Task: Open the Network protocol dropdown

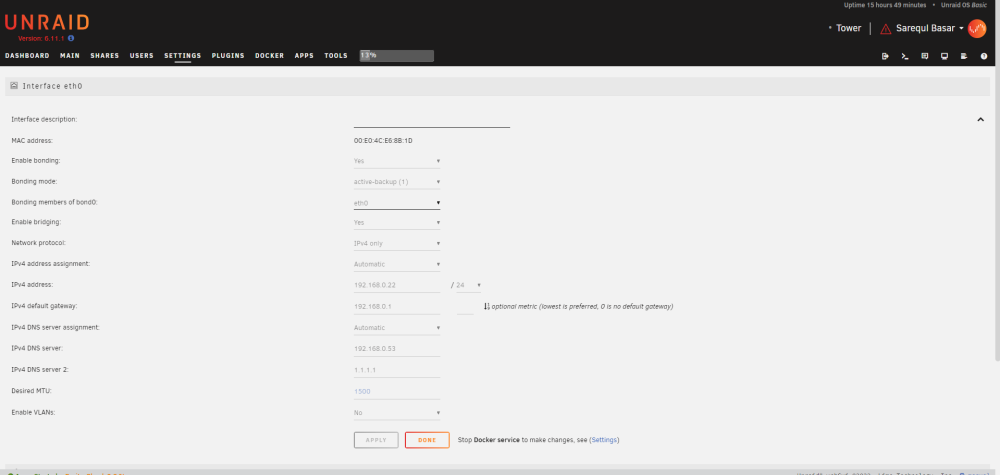Action: 397,244
